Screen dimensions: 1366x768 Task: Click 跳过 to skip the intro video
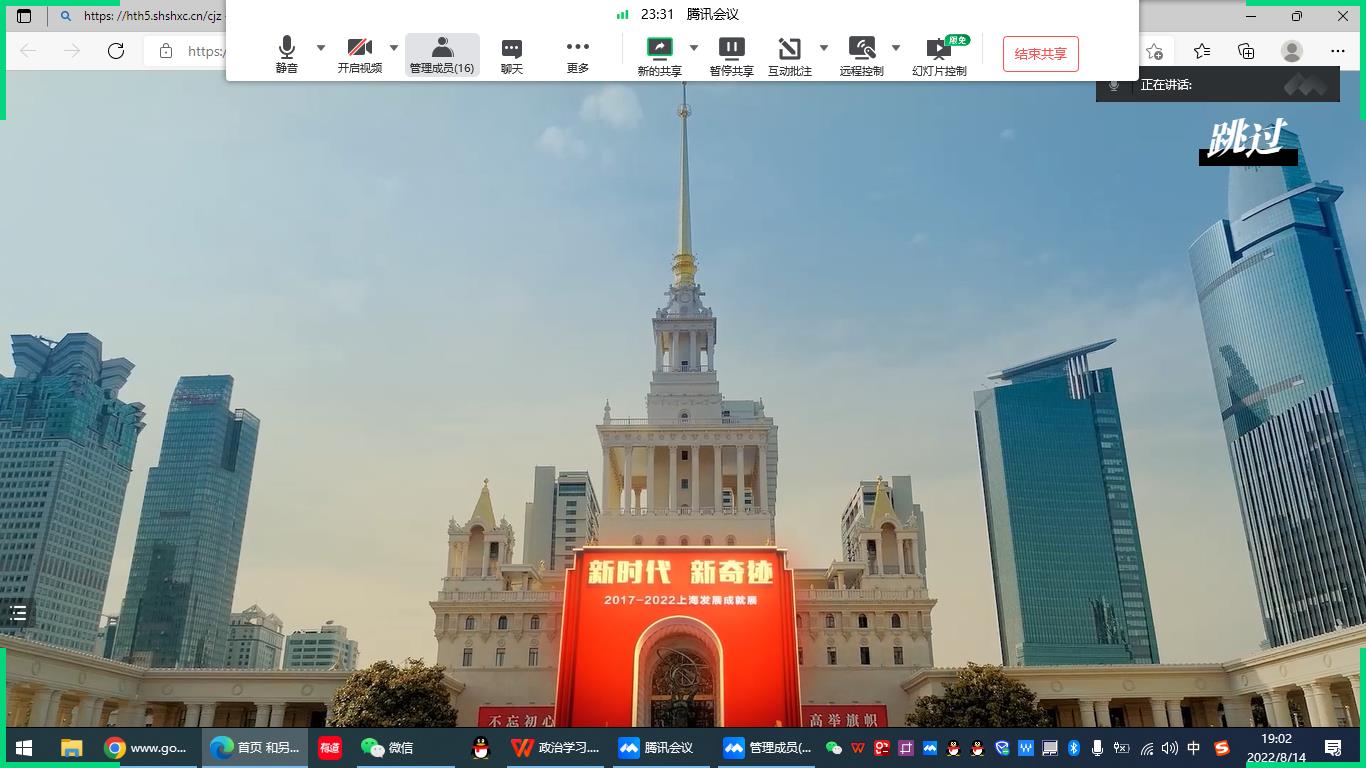tap(1246, 141)
